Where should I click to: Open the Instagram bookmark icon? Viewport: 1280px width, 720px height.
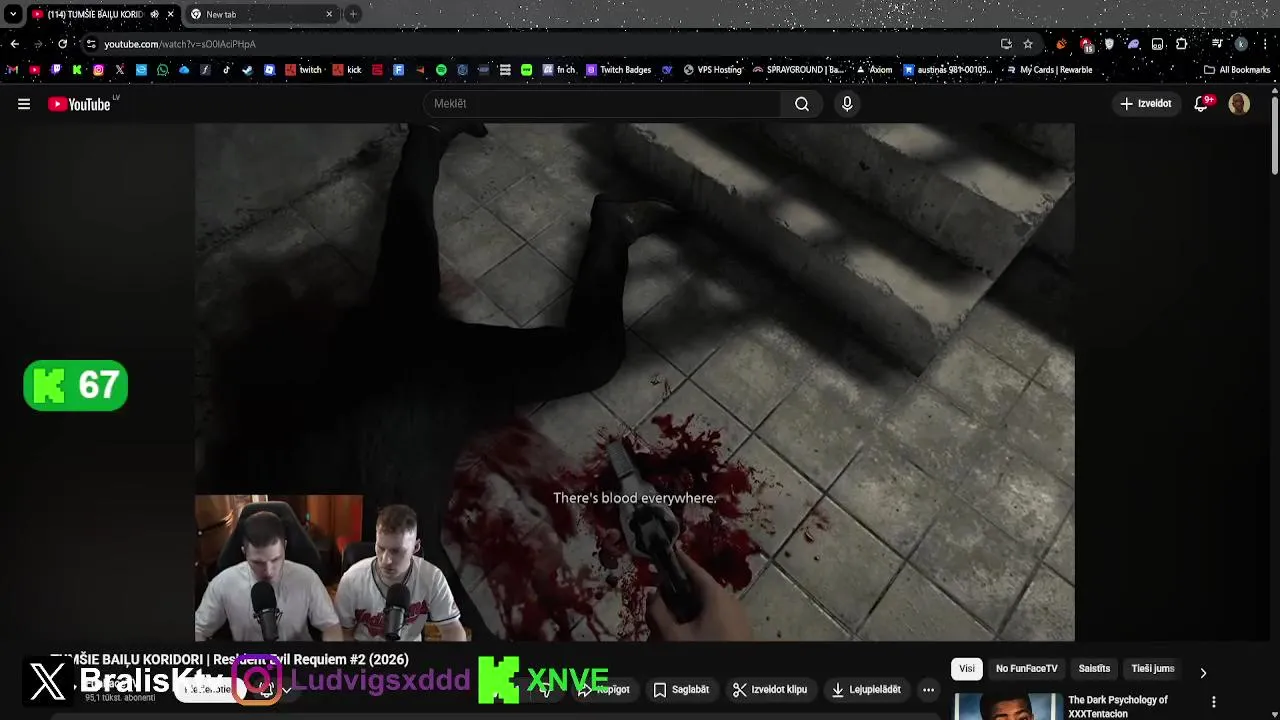[x=98, y=70]
